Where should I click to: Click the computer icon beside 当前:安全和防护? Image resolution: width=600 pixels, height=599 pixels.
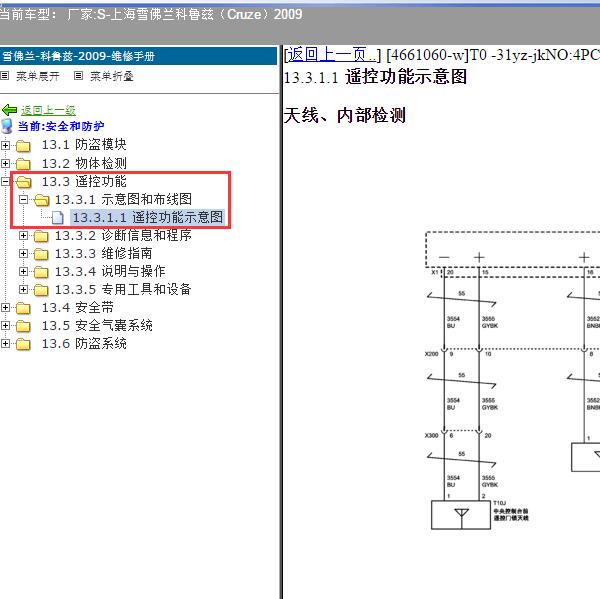(x=7, y=126)
